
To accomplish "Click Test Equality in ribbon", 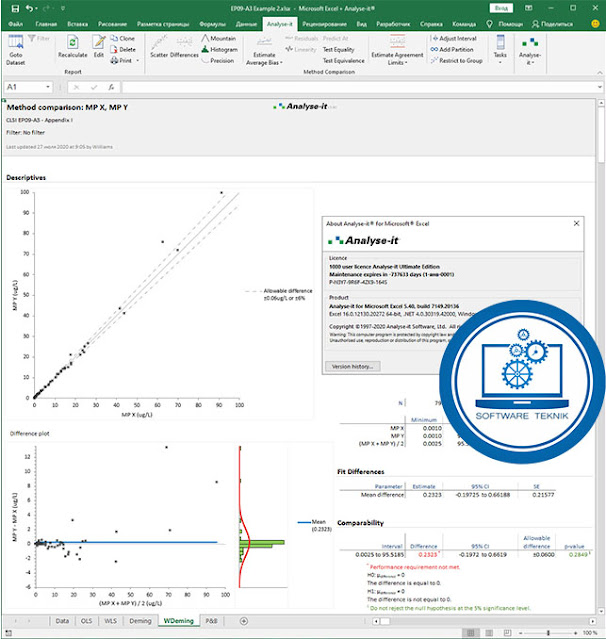I will [338, 49].
